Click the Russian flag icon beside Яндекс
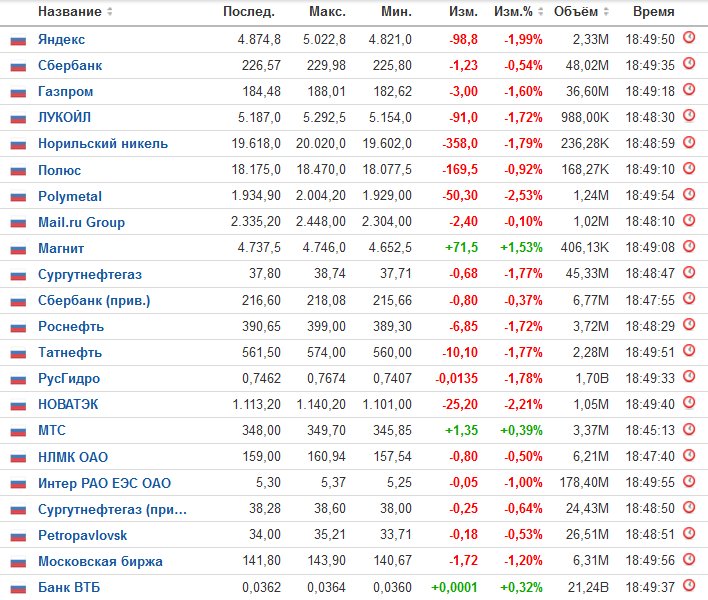 coord(18,41)
